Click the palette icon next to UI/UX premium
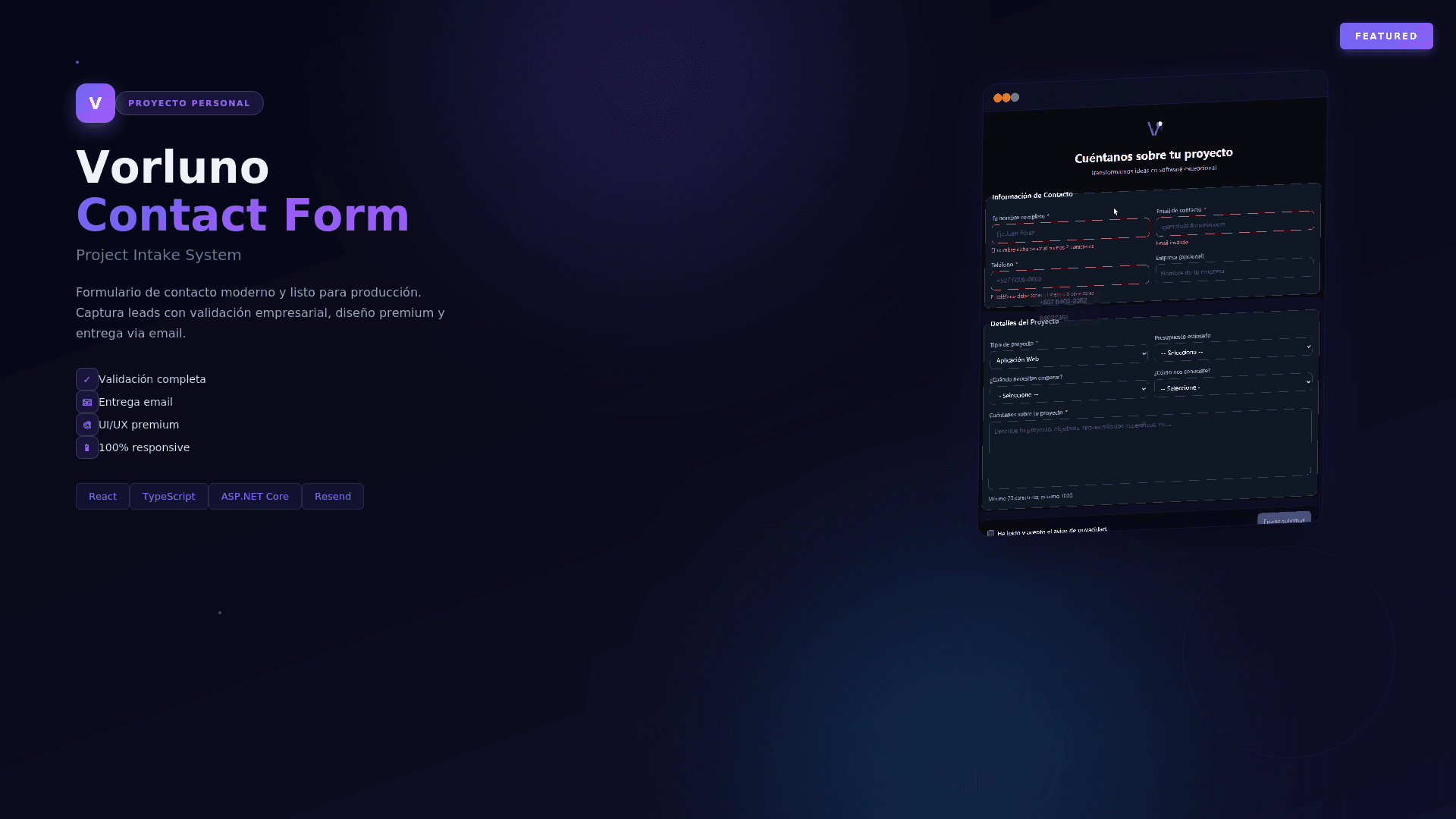Image resolution: width=1456 pixels, height=819 pixels. point(86,424)
